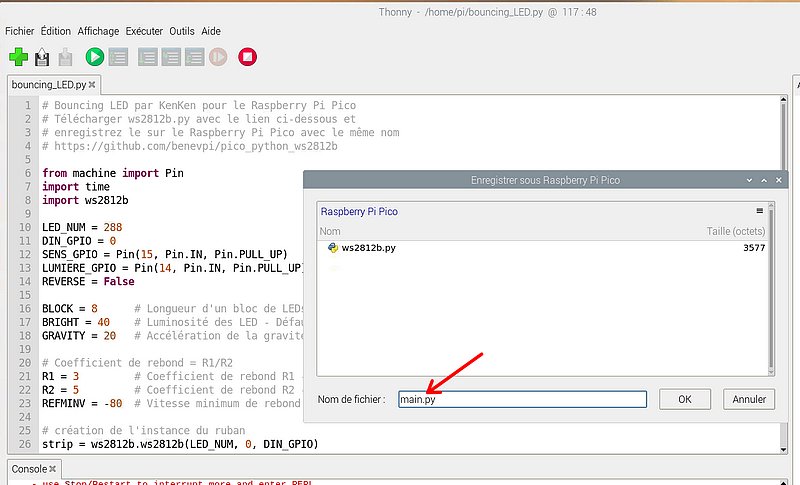Click the Annuler button

tap(749, 399)
